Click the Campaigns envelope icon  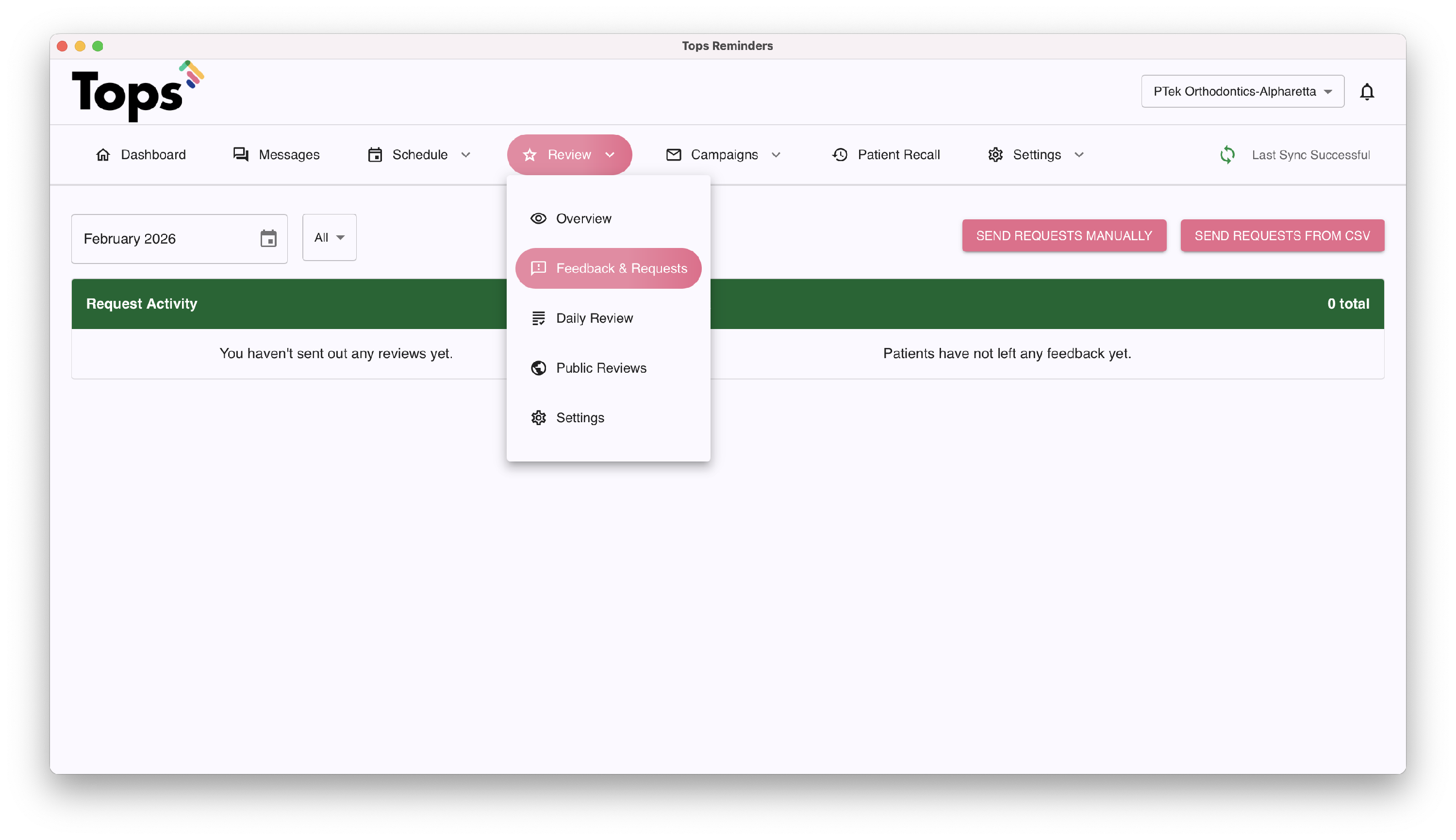pyautogui.click(x=673, y=155)
